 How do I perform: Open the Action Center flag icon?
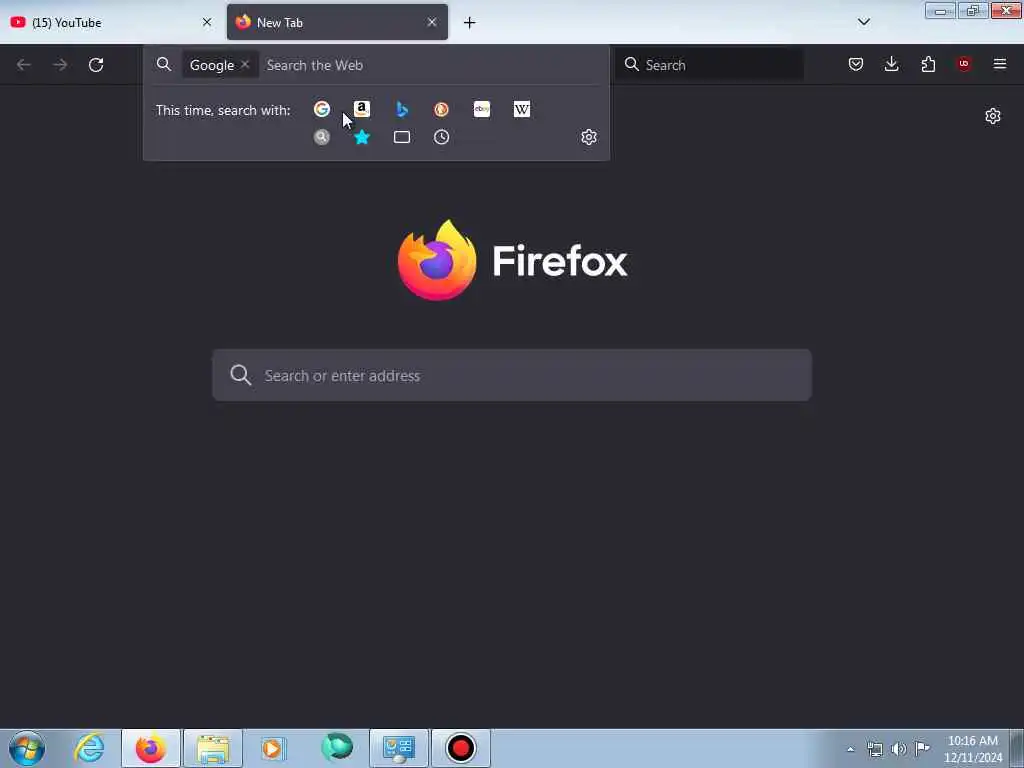pyautogui.click(x=922, y=749)
